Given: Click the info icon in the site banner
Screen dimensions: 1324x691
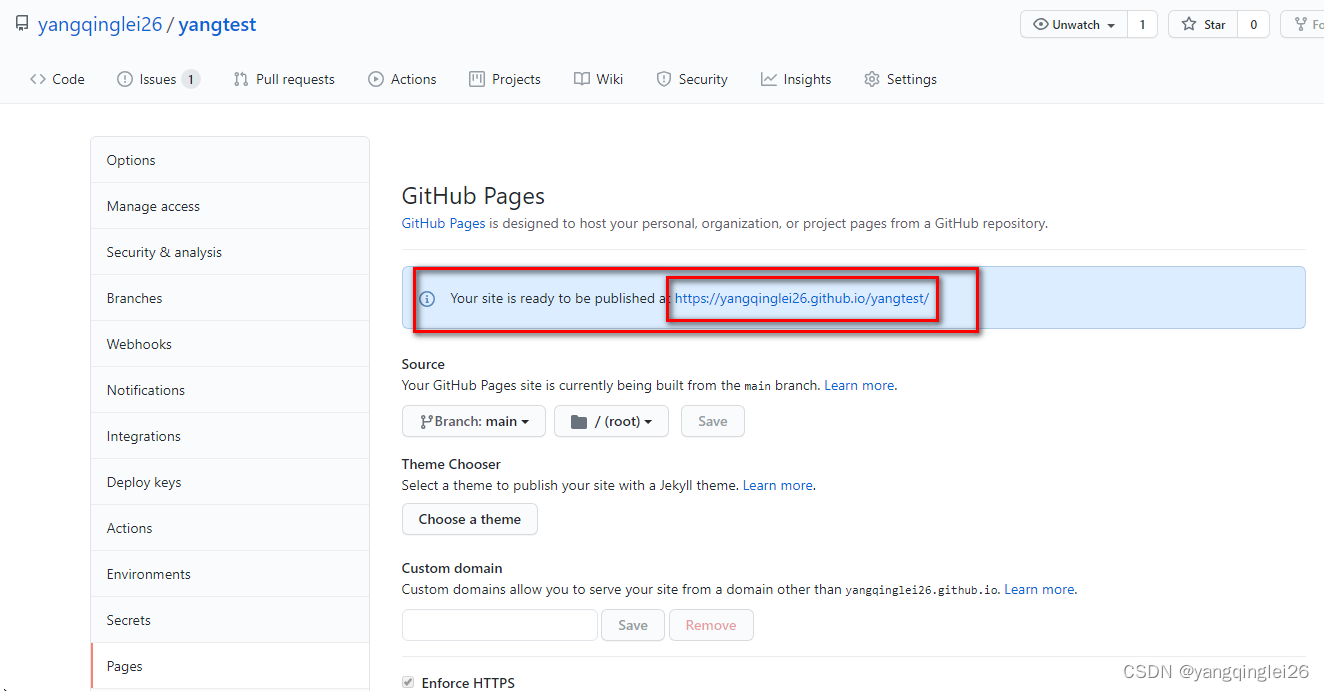Looking at the screenshot, I should (427, 298).
